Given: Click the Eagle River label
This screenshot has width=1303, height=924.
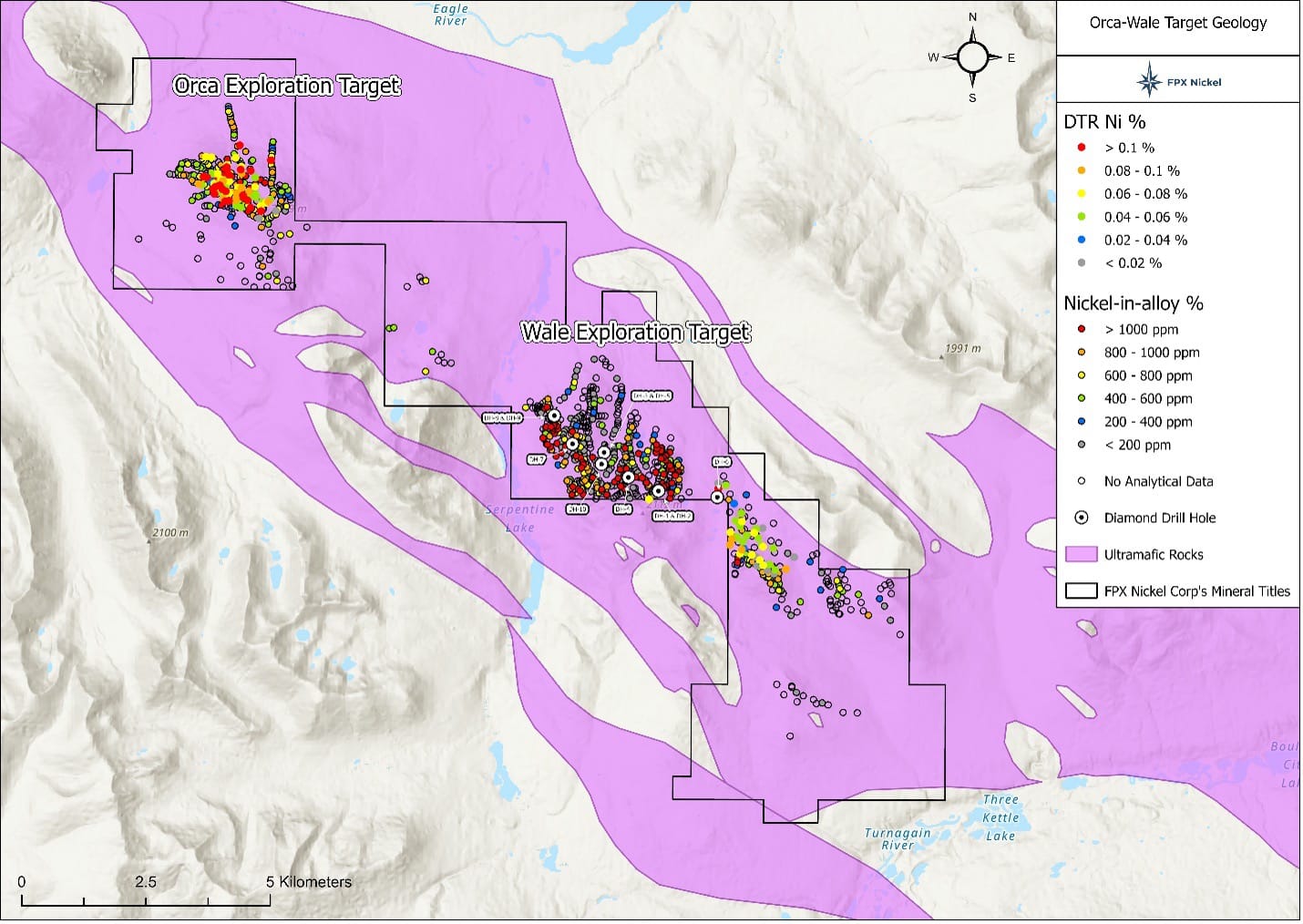Looking at the screenshot, I should click(x=450, y=15).
